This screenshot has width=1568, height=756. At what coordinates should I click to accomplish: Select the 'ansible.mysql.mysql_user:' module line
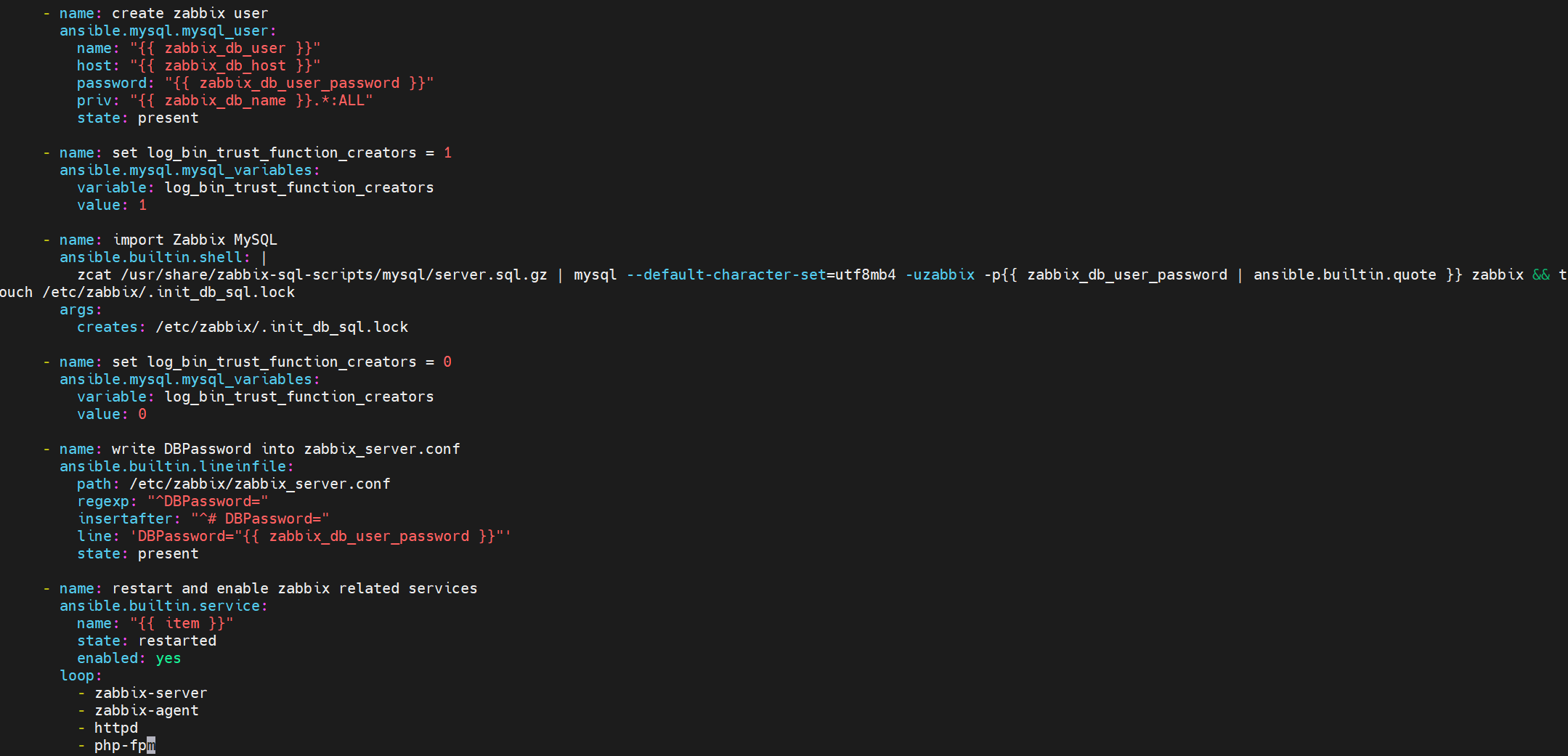pos(168,31)
